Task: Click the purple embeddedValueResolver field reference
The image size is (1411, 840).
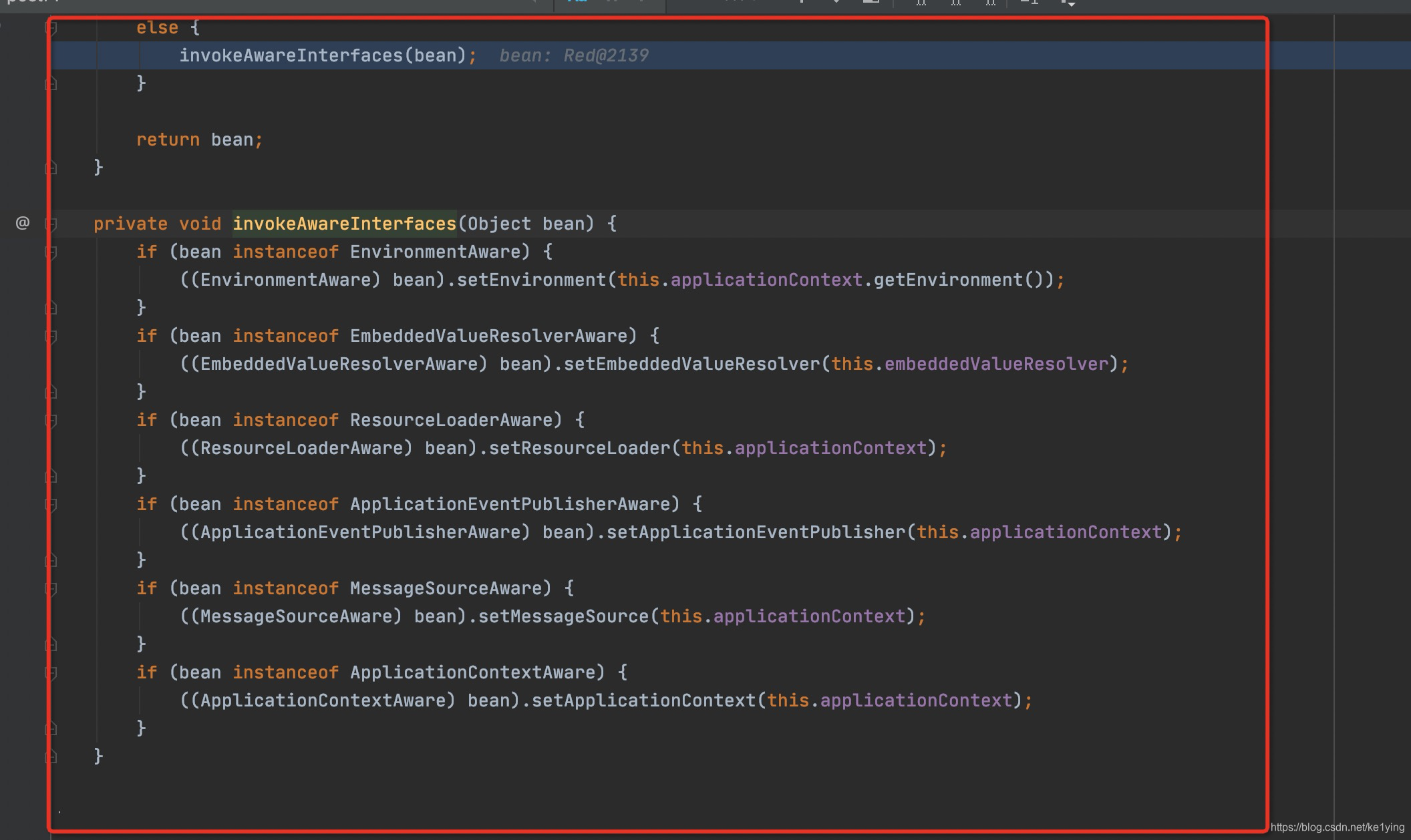Action: (995, 364)
